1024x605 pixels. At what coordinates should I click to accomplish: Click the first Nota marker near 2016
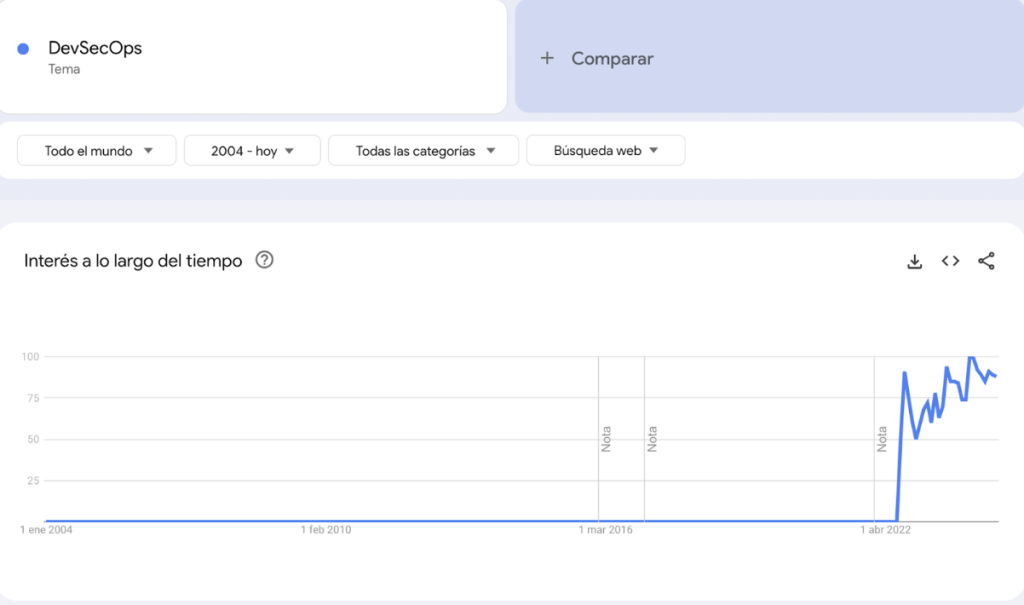(x=606, y=439)
